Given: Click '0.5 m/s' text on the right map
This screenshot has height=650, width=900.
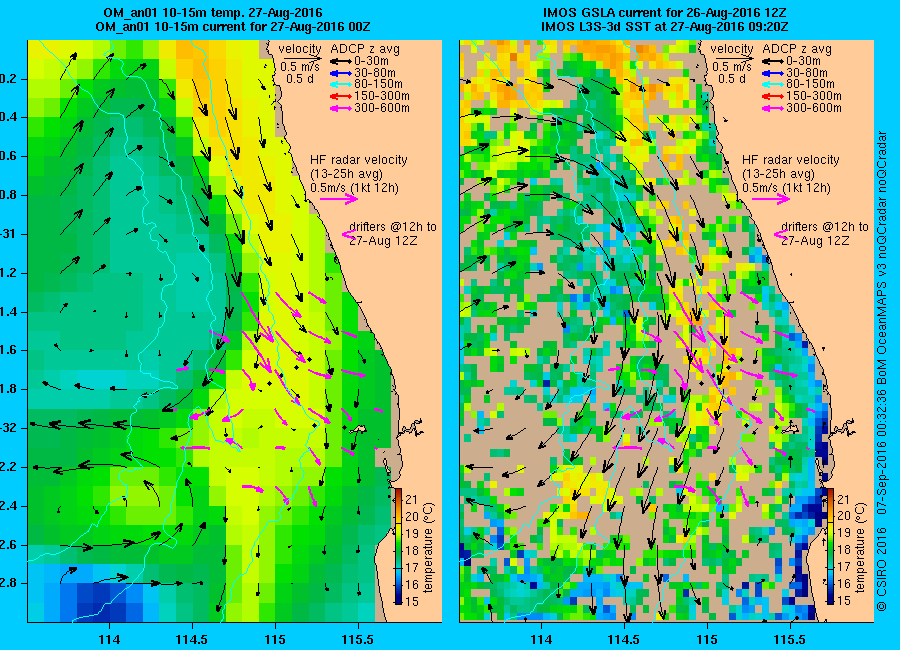Looking at the screenshot, I should 732,67.
